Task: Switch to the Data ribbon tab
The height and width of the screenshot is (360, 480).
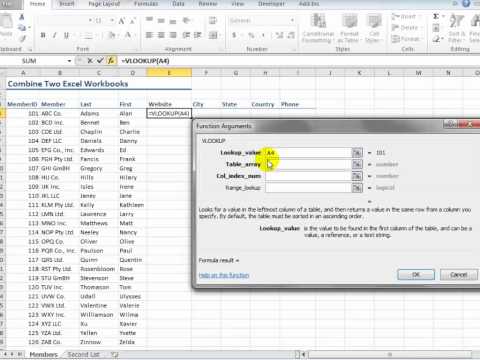Action: tap(179, 4)
